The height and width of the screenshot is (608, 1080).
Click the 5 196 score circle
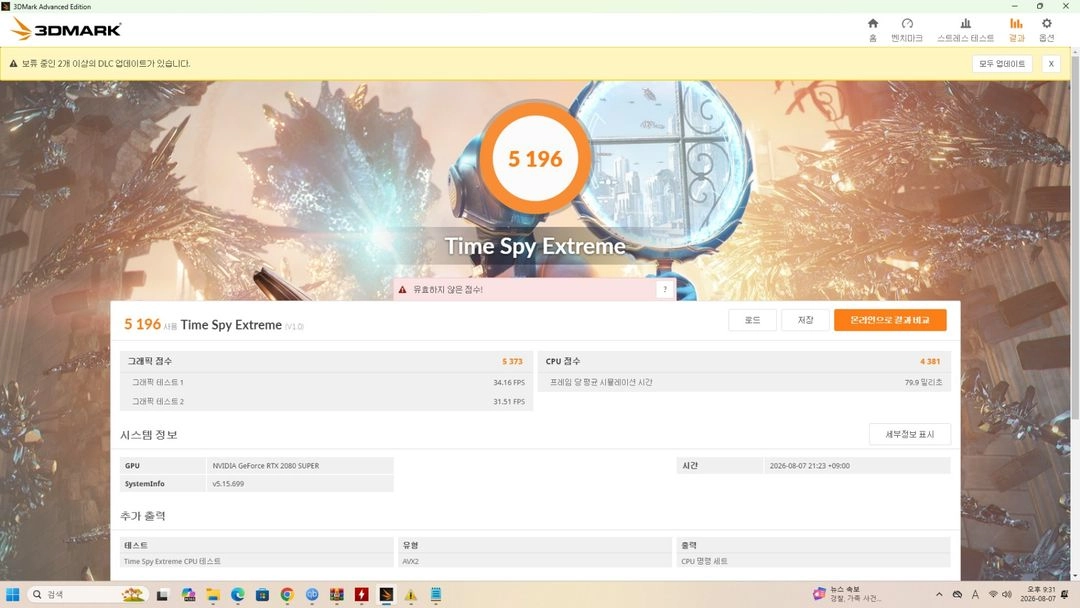(535, 158)
